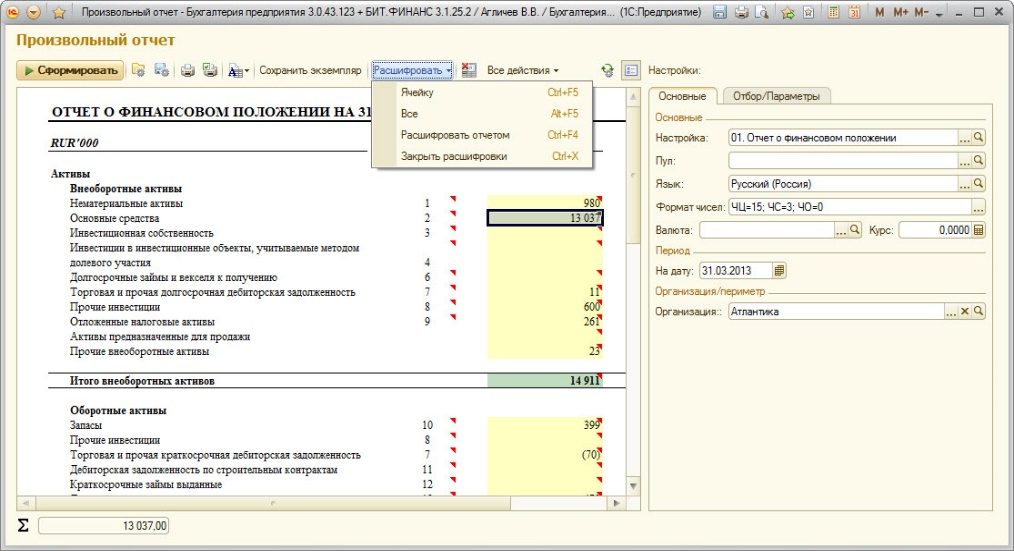Open the title bar calculator icon

(836, 13)
